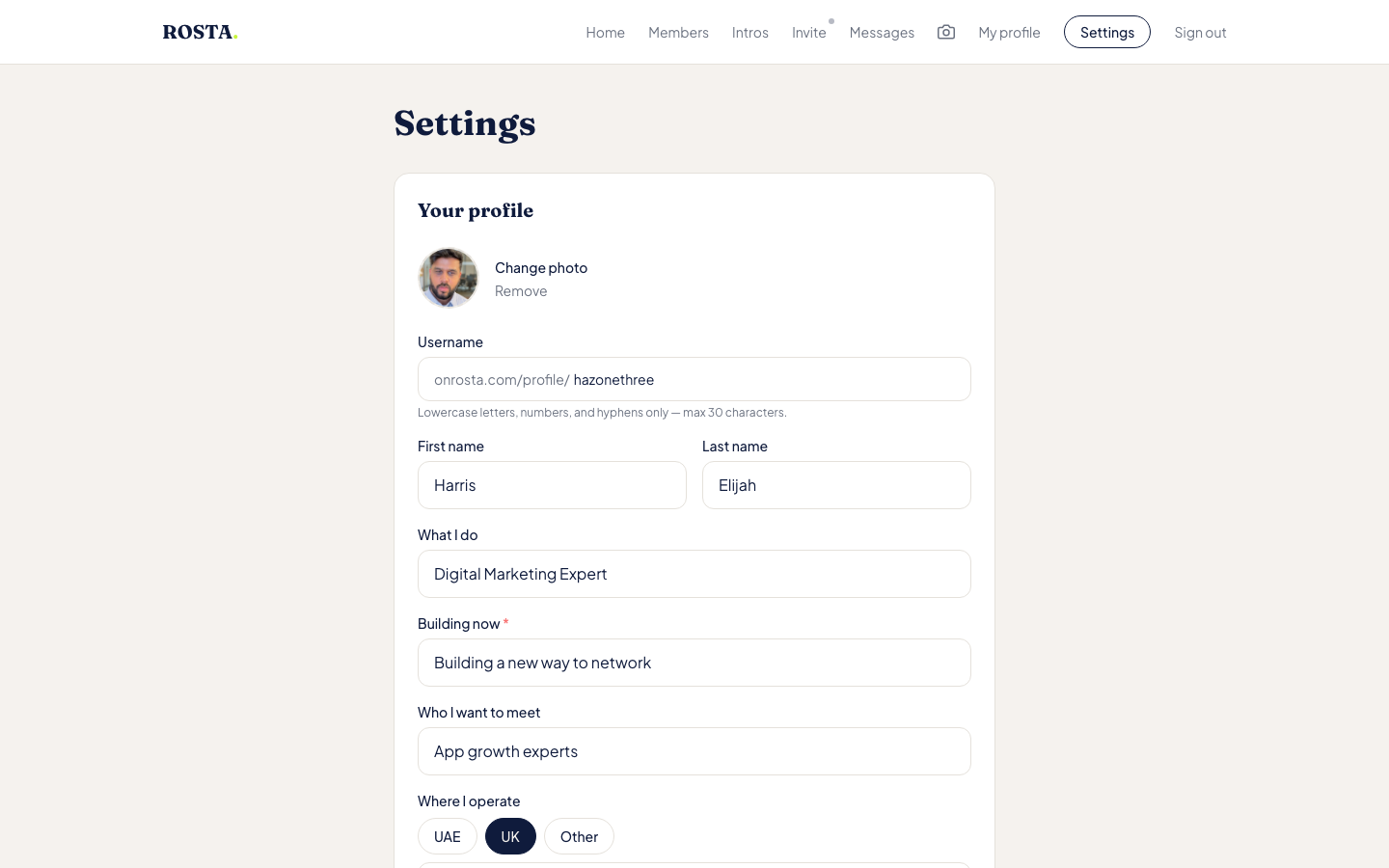The height and width of the screenshot is (868, 1389).
Task: Edit the Building now field
Action: (694, 663)
